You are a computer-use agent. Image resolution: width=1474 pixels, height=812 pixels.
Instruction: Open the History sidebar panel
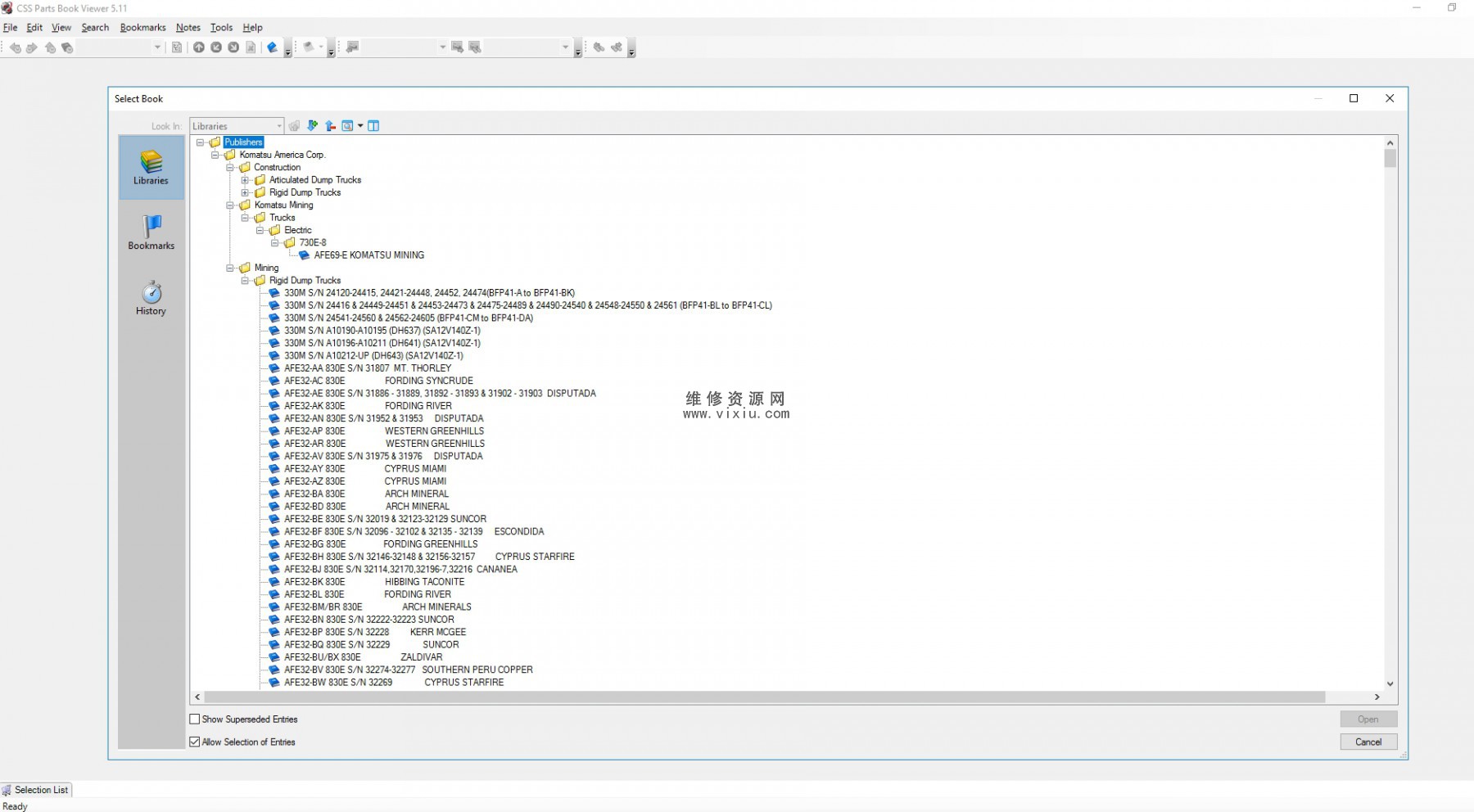(x=151, y=298)
